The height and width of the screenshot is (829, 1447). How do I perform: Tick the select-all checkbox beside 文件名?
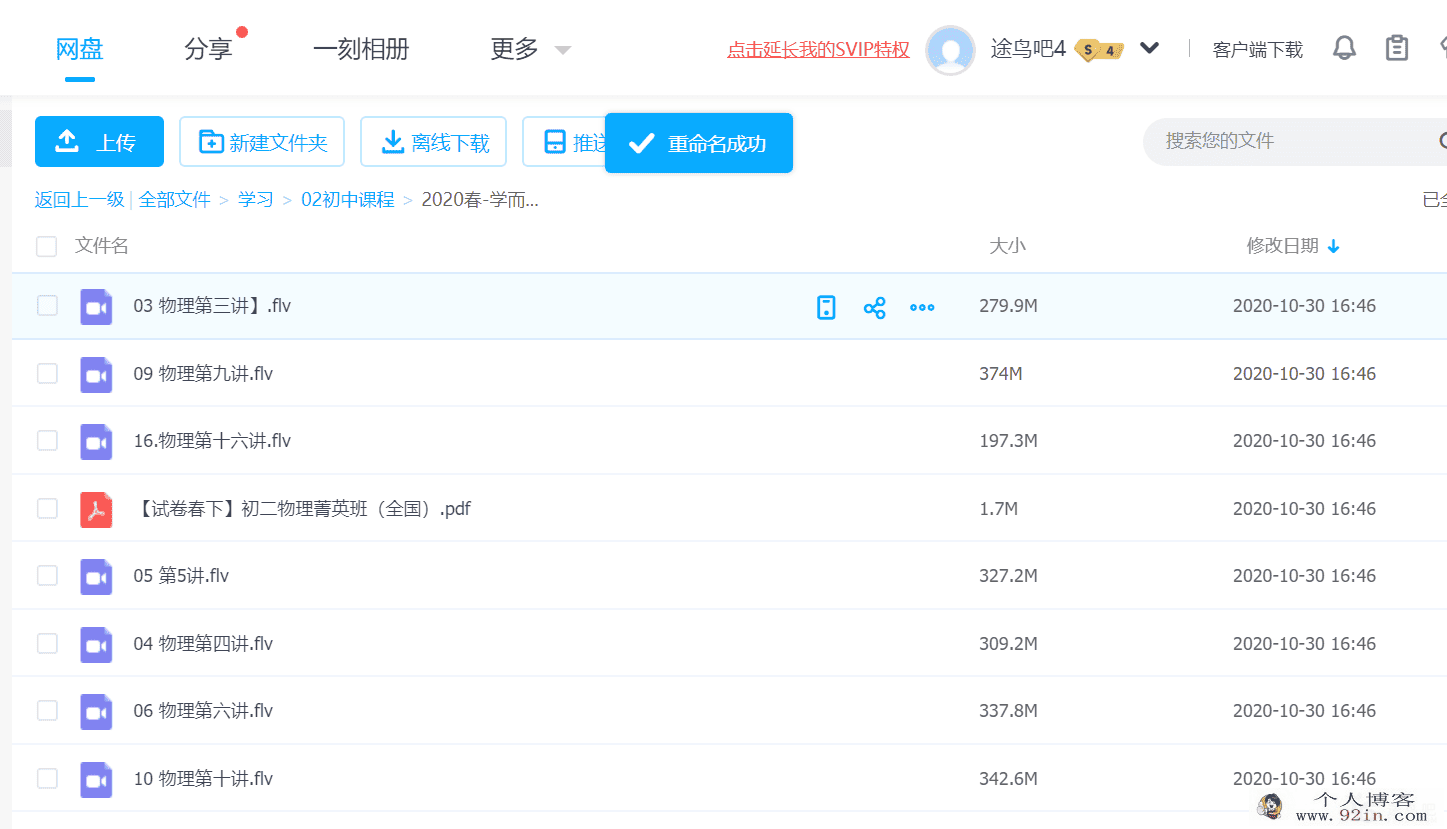tap(46, 246)
